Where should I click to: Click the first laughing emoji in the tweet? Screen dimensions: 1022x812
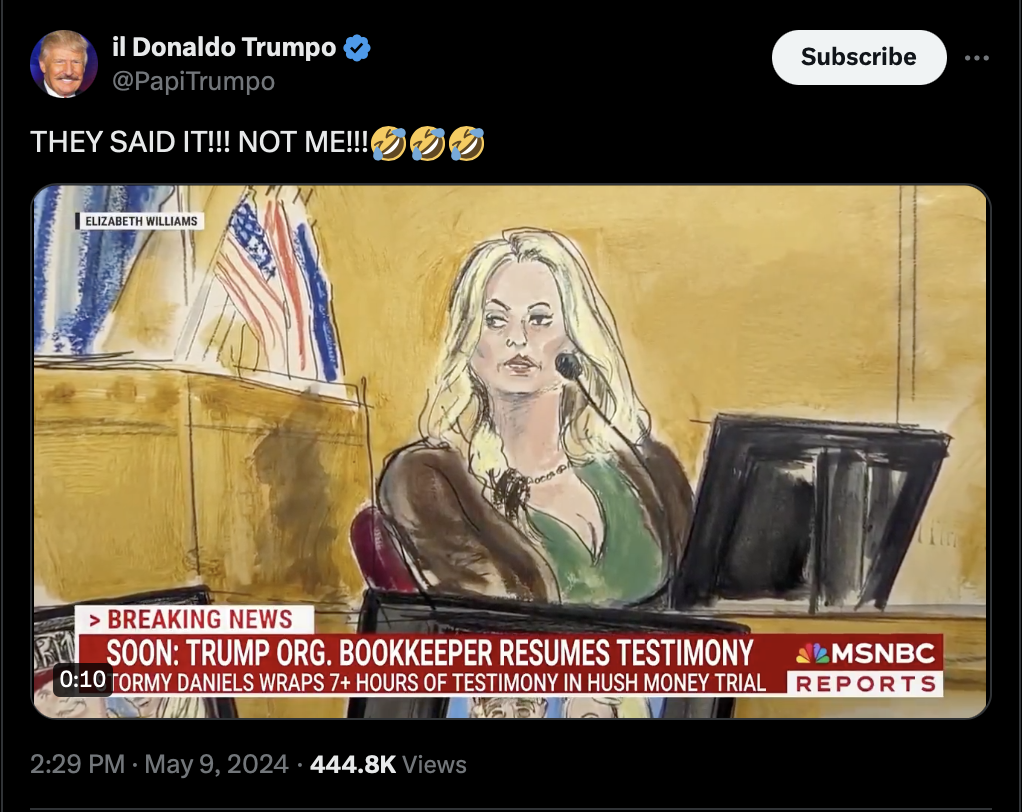pos(388,143)
